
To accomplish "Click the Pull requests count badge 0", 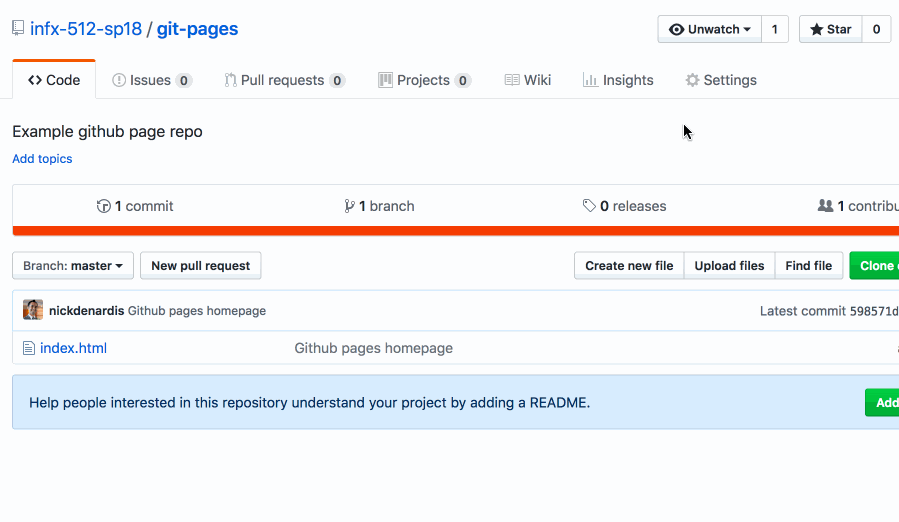I will click(337, 80).
